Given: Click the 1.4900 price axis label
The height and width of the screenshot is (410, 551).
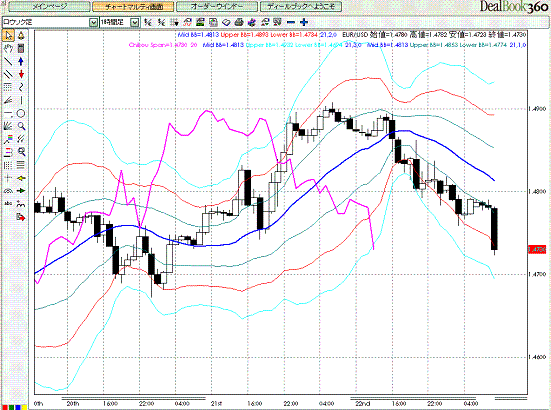Looking at the screenshot, I should click(537, 109).
